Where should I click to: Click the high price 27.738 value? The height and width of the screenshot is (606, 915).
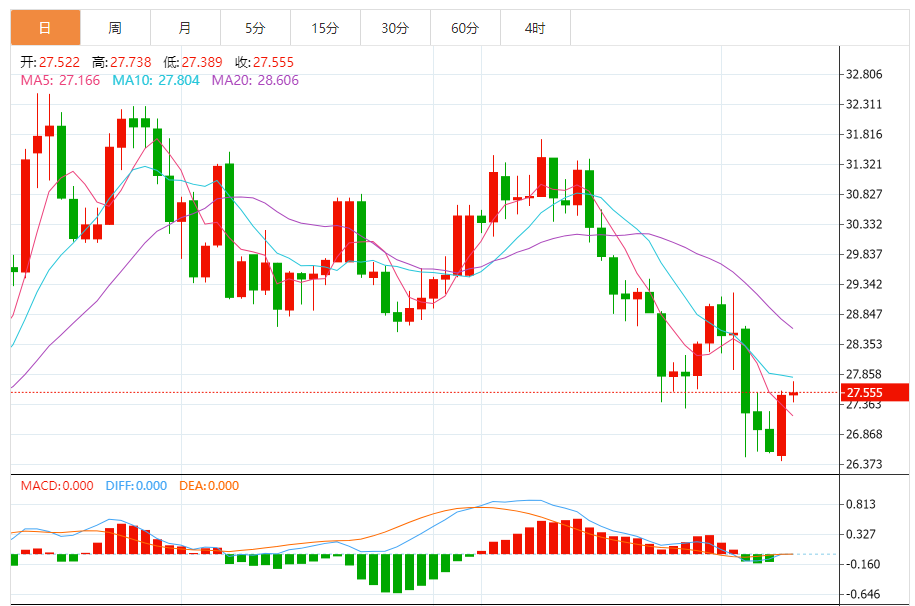[x=131, y=62]
